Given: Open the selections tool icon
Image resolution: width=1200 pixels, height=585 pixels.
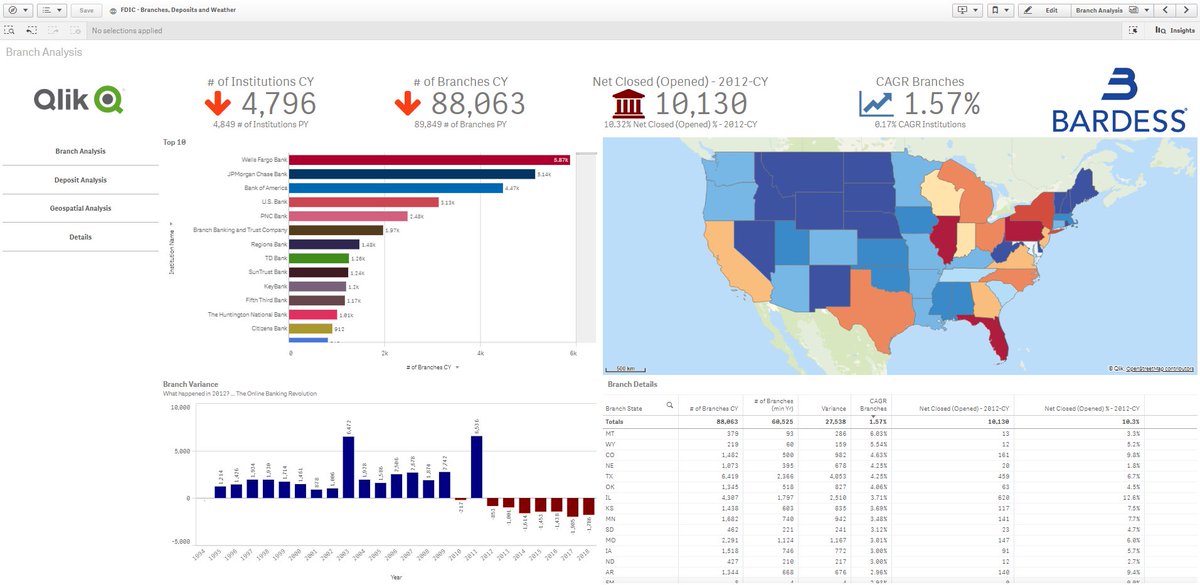Looking at the screenshot, I should (x=1133, y=30).
